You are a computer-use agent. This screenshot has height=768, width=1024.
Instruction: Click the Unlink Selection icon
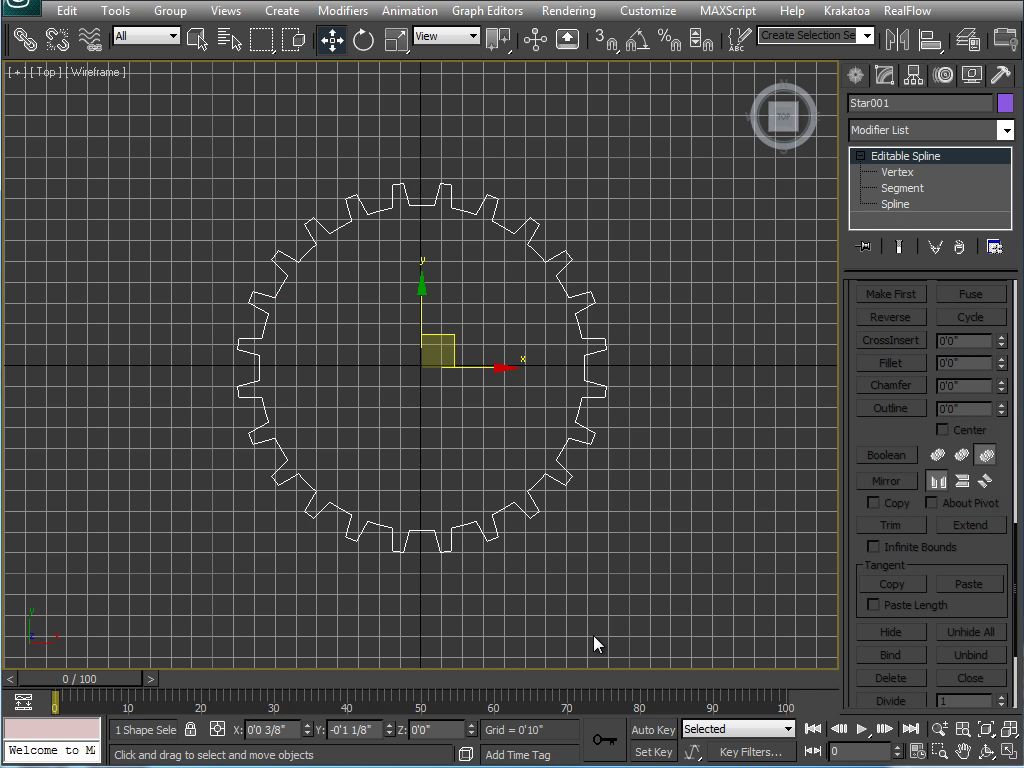coord(57,39)
